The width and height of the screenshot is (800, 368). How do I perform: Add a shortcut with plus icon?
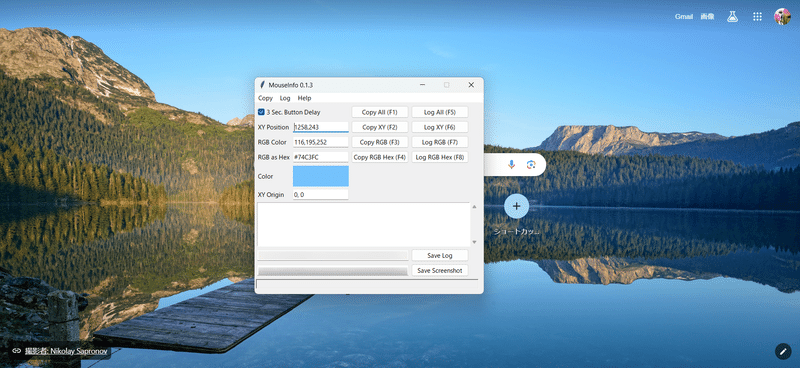click(x=516, y=206)
